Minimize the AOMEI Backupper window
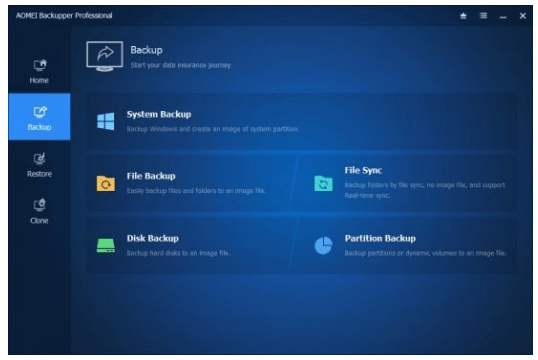Screen dimensions: 538x360 (503, 16)
